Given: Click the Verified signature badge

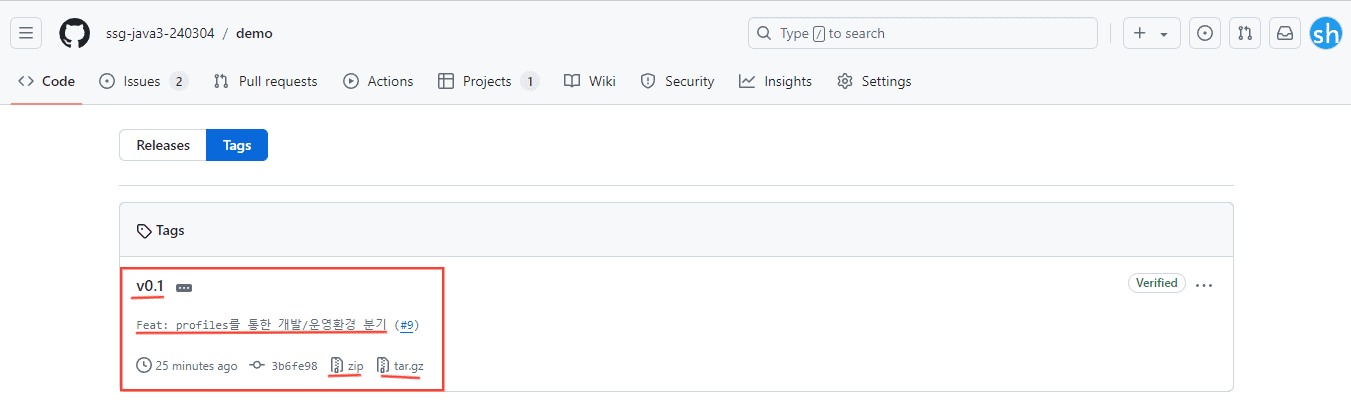Looking at the screenshot, I should click(1156, 283).
